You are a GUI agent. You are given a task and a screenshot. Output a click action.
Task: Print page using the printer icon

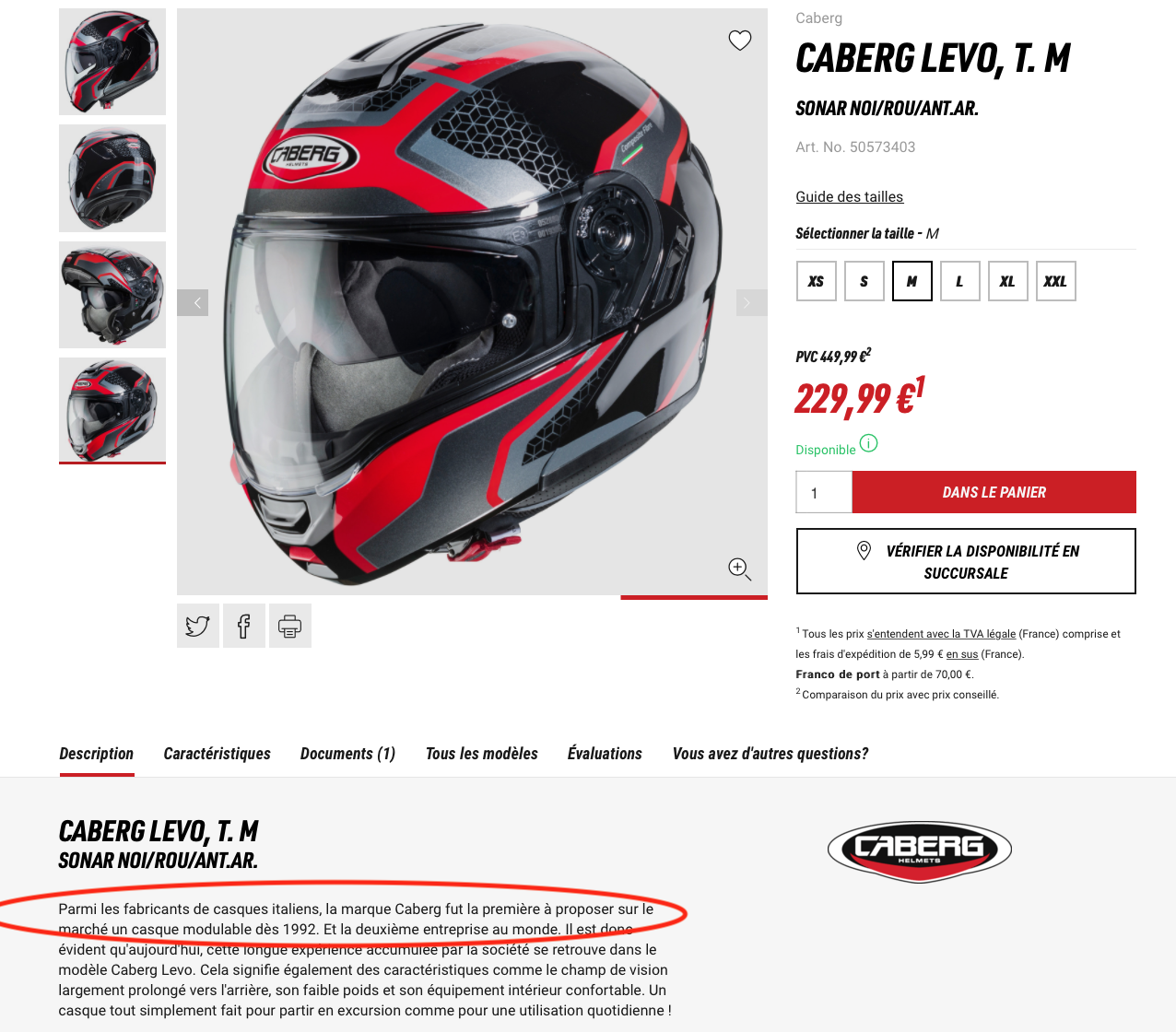(290, 627)
